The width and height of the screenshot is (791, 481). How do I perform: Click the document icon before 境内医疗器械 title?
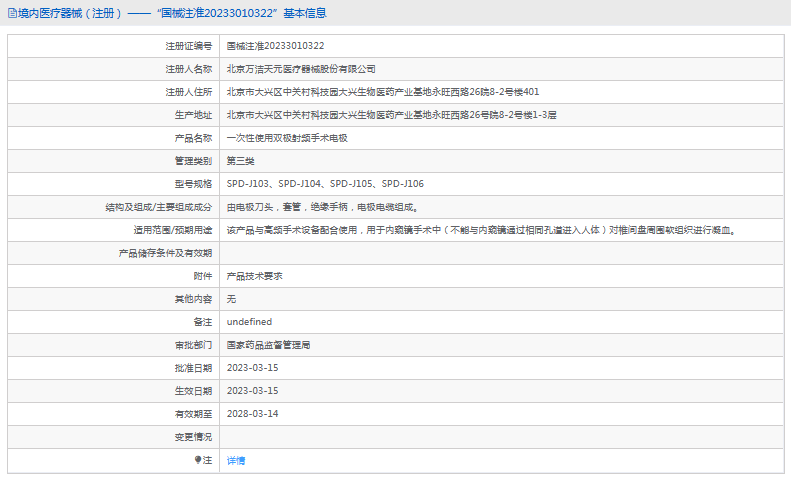[x=12, y=13]
